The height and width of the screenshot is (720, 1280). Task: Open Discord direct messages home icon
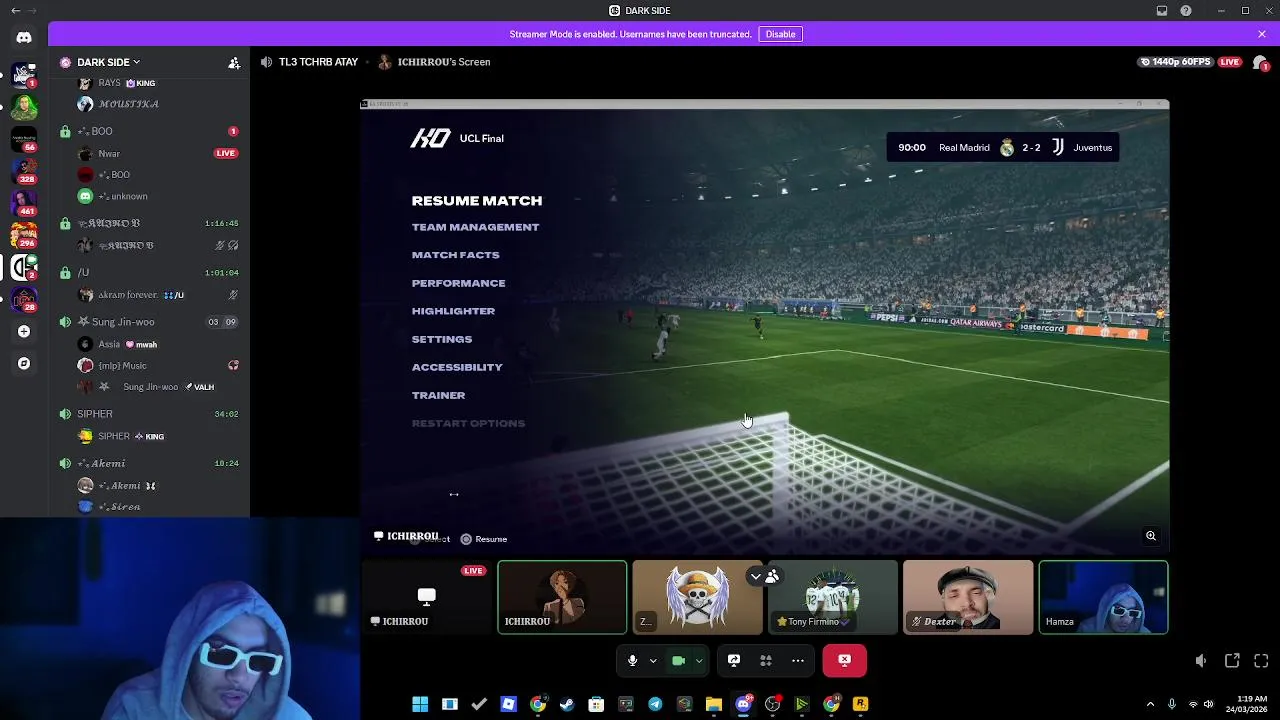[24, 38]
